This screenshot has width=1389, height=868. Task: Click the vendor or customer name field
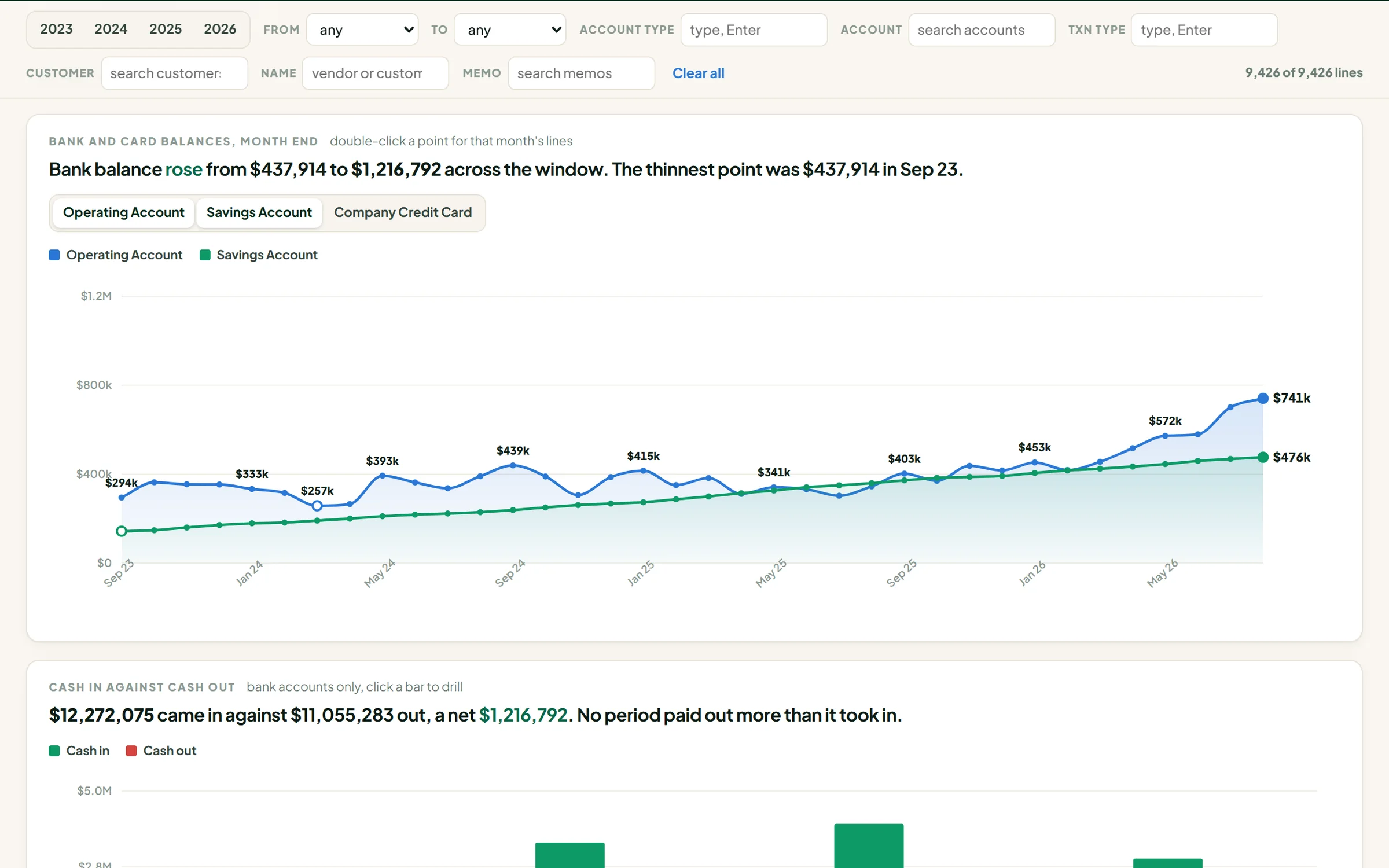click(375, 73)
